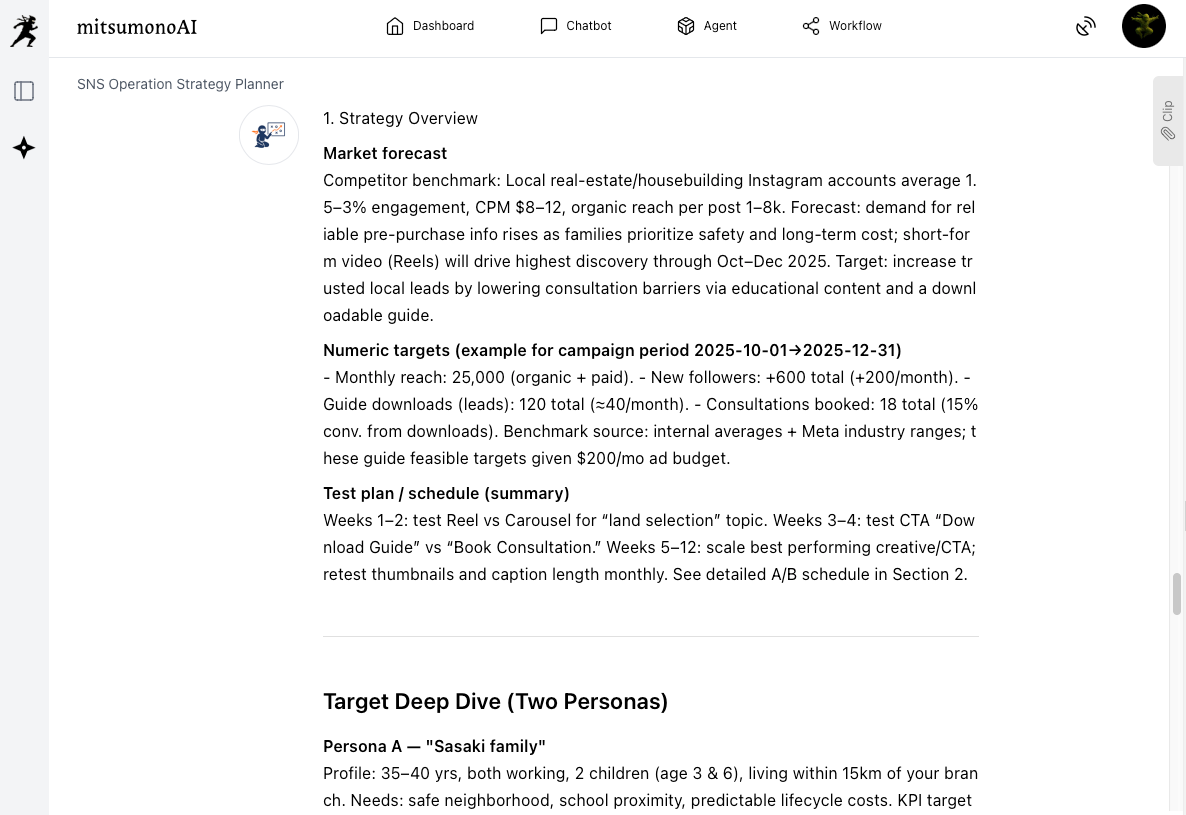
Task: Expand the Clip side panel label
Action: [x=1168, y=110]
